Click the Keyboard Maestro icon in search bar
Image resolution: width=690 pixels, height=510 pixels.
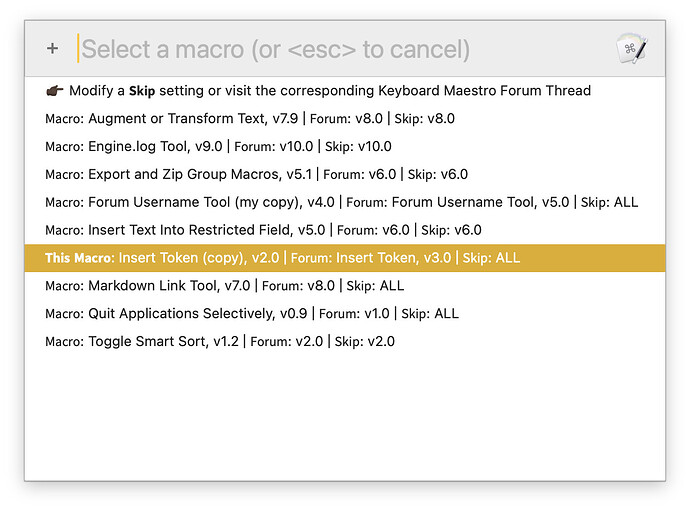632,49
